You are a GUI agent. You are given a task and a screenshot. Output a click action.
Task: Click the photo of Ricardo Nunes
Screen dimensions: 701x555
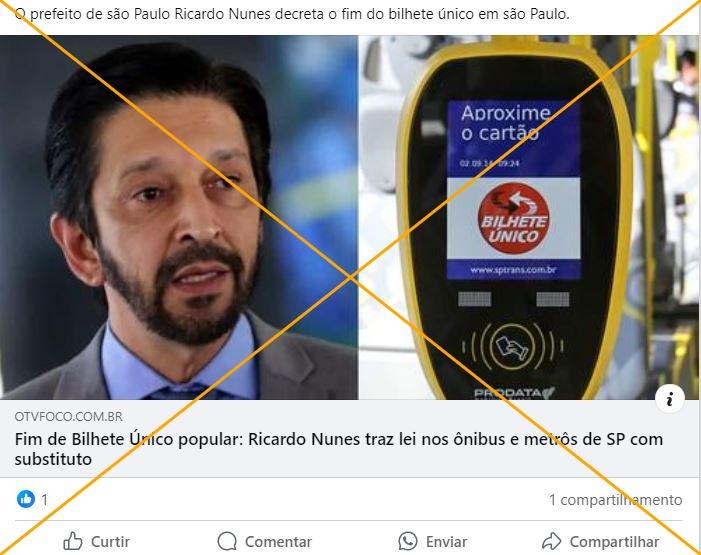pos(179,217)
